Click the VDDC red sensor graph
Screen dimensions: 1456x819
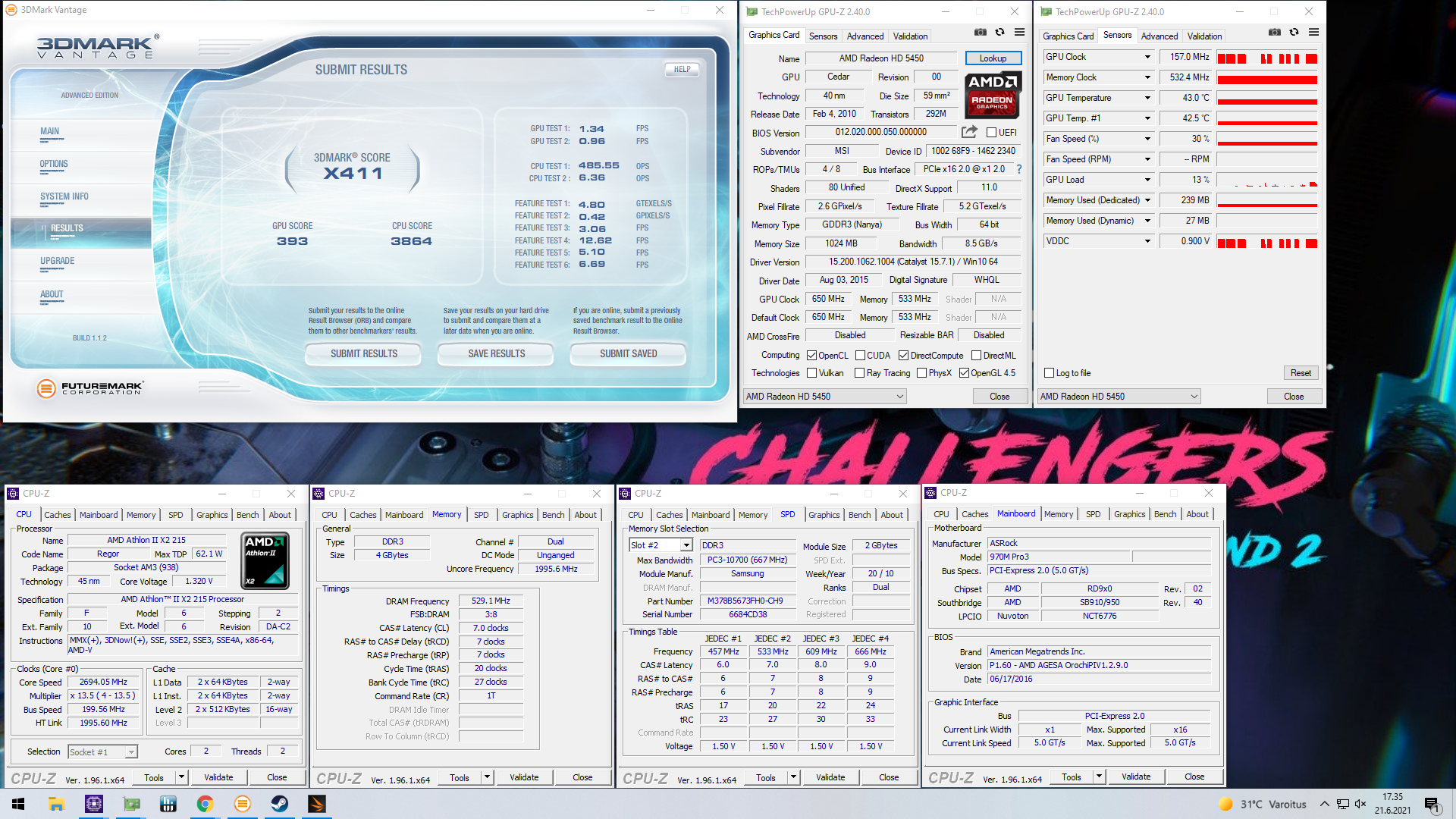tap(1267, 243)
